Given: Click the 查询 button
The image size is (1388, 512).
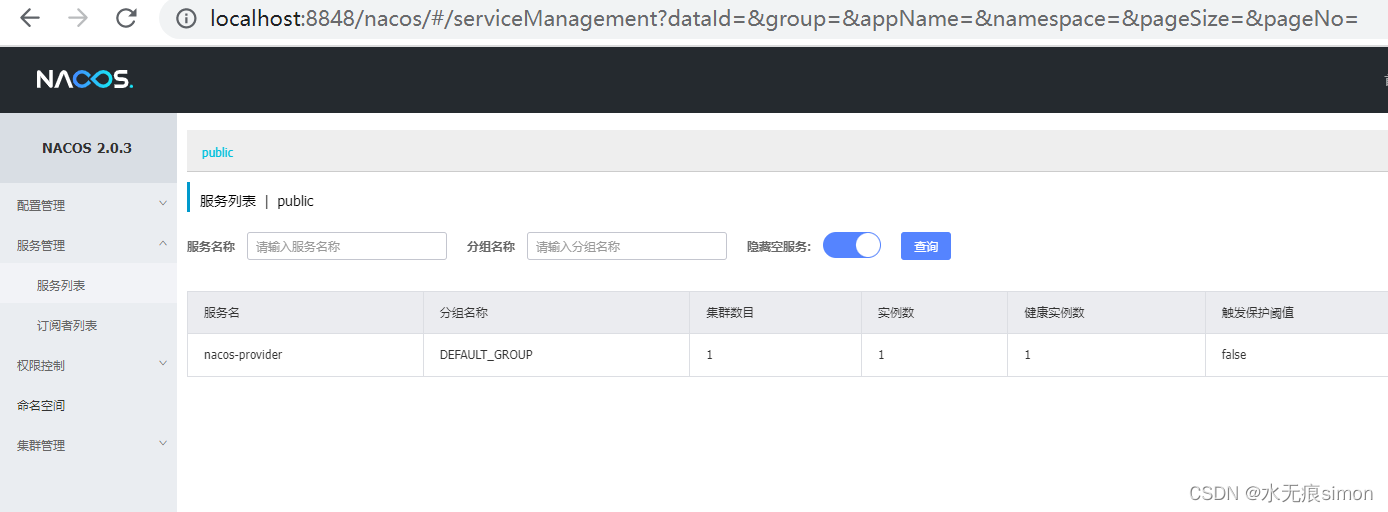Looking at the screenshot, I should (926, 246).
